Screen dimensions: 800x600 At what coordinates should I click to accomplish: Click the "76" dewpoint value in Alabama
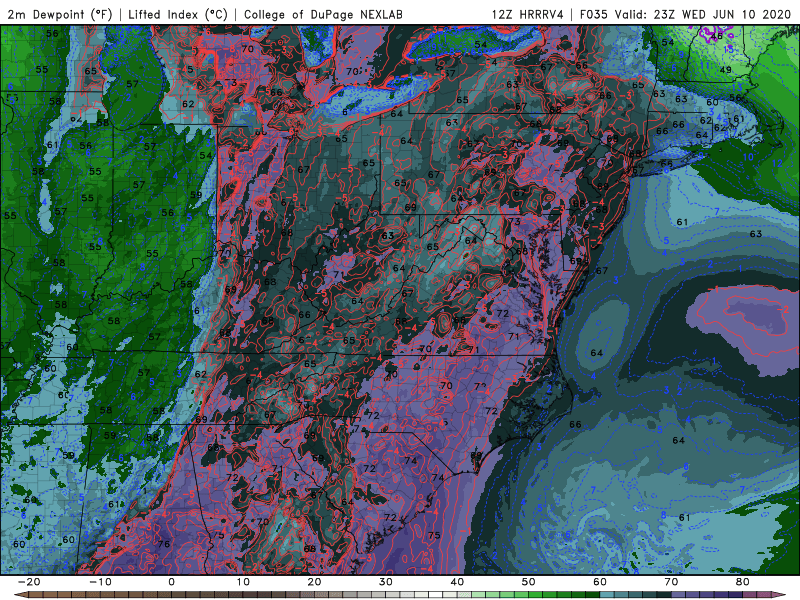(x=164, y=544)
